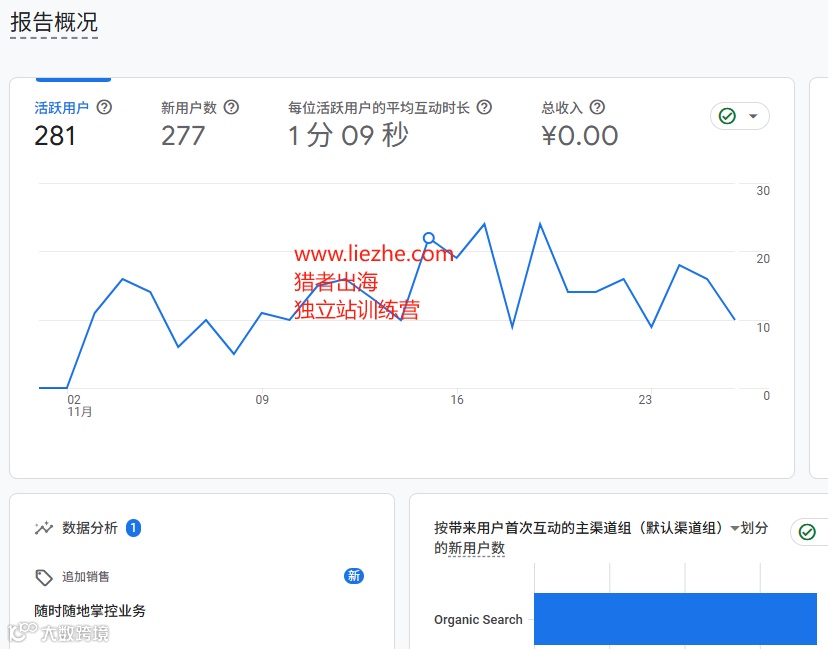Click the 1 分 09 秒 value

[x=348, y=135]
